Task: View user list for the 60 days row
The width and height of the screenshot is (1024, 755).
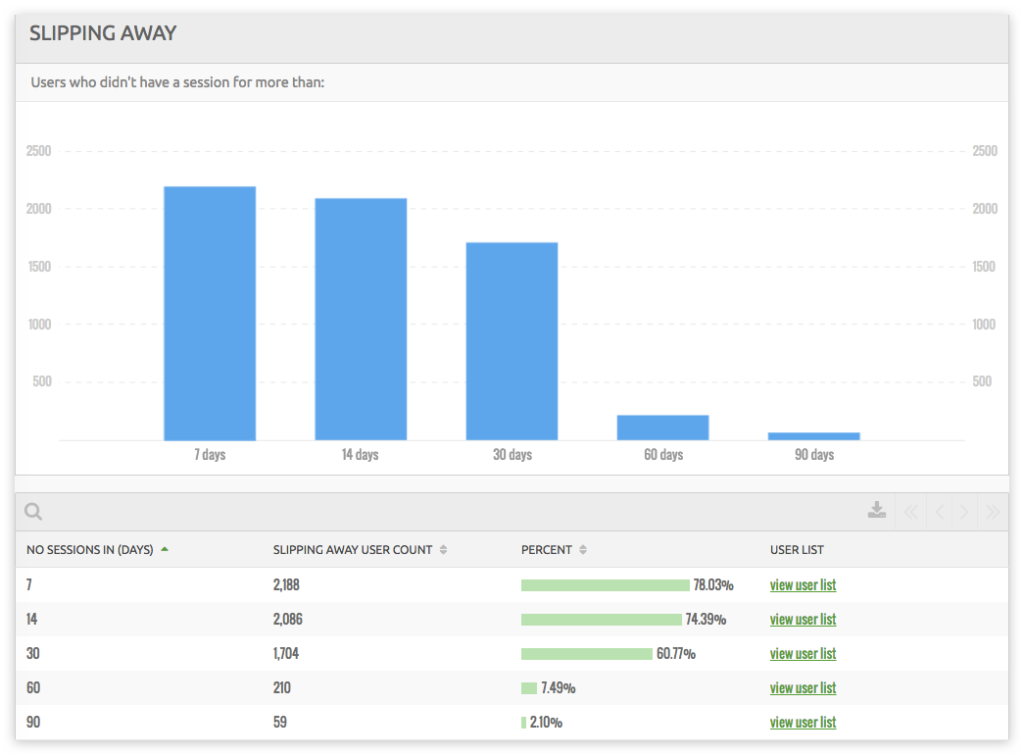Action: point(802,687)
